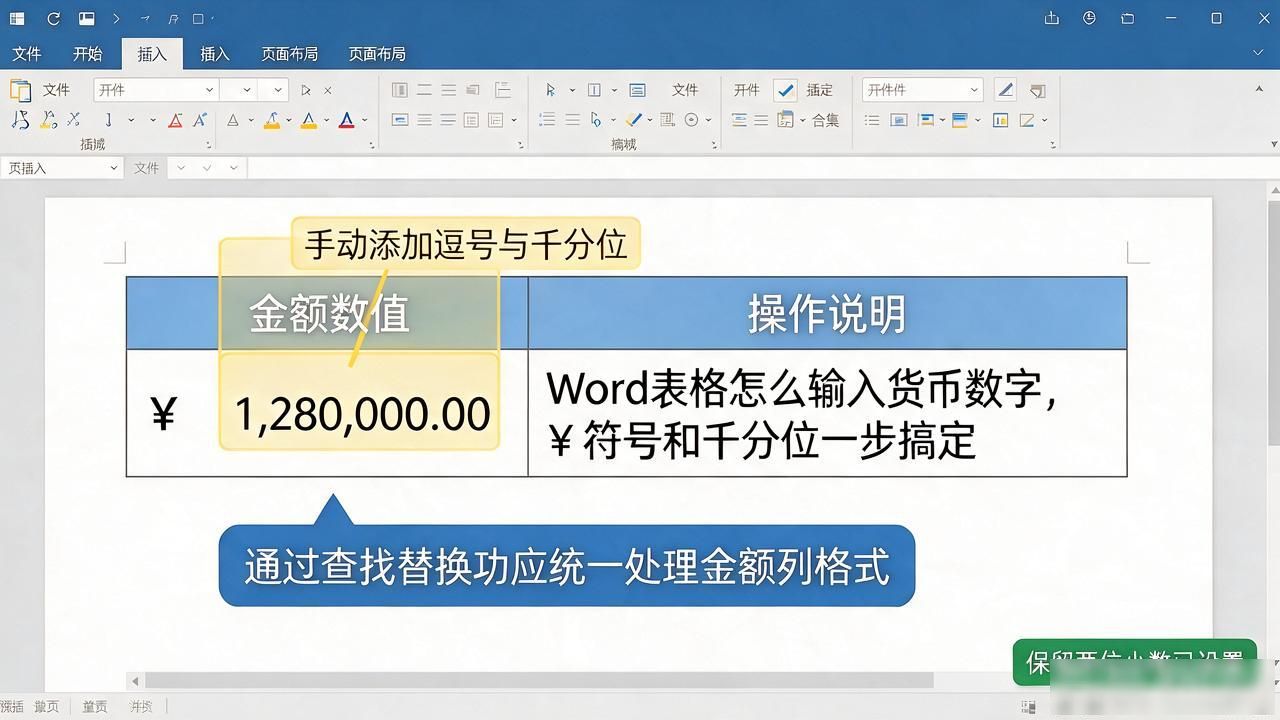The image size is (1280, 720).
Task: Click the circled dot target icon
Action: click(692, 120)
